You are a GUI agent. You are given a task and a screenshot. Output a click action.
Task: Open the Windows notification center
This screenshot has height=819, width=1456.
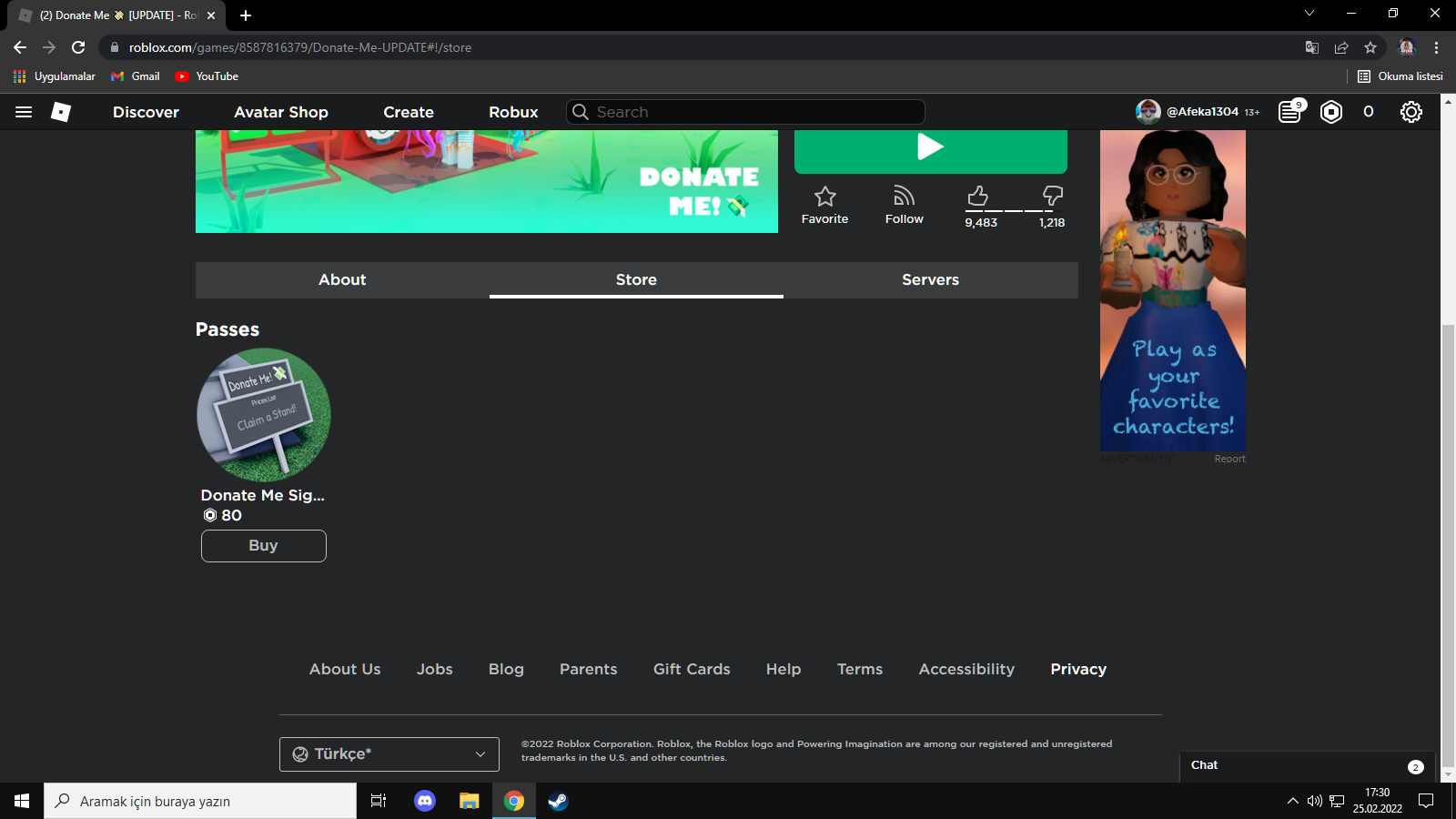pos(1426,801)
